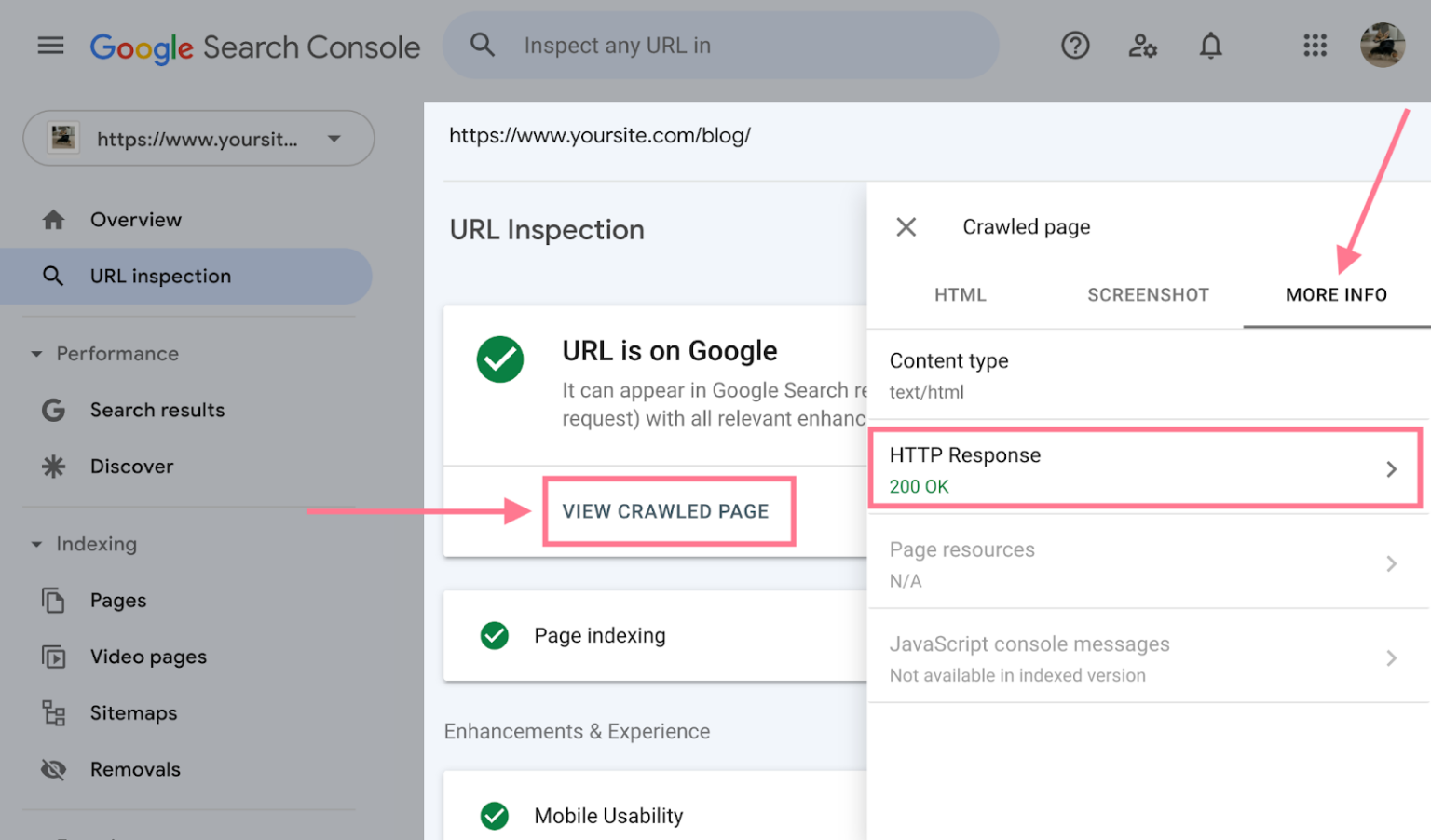Open the notifications bell

(x=1210, y=46)
